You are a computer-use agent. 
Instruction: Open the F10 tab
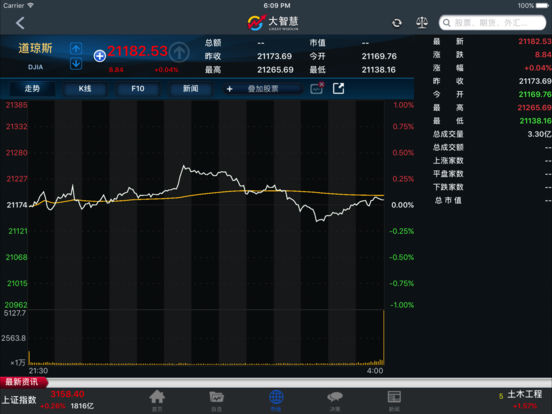point(138,88)
